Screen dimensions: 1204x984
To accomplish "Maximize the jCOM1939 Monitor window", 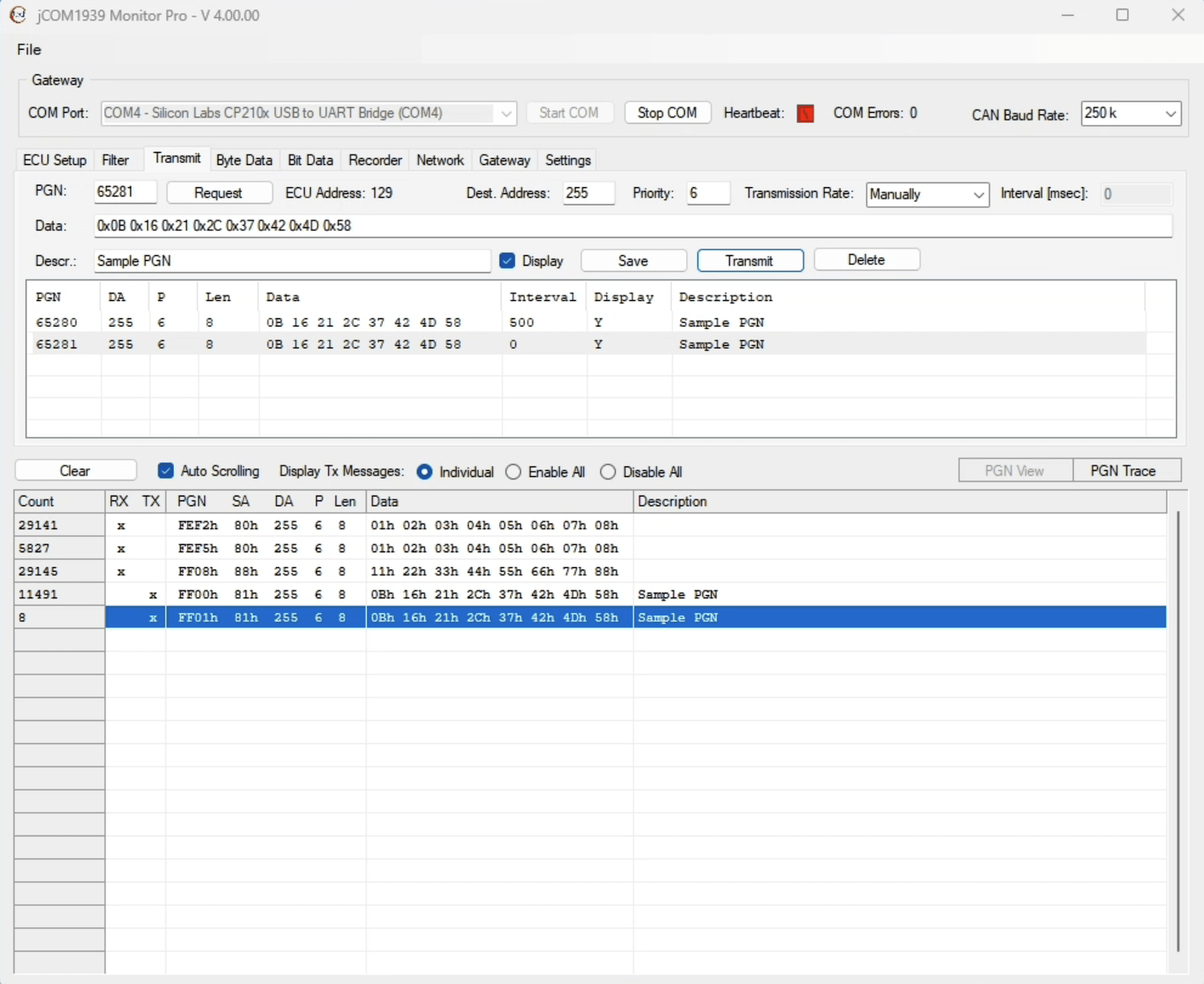I will click(1122, 15).
